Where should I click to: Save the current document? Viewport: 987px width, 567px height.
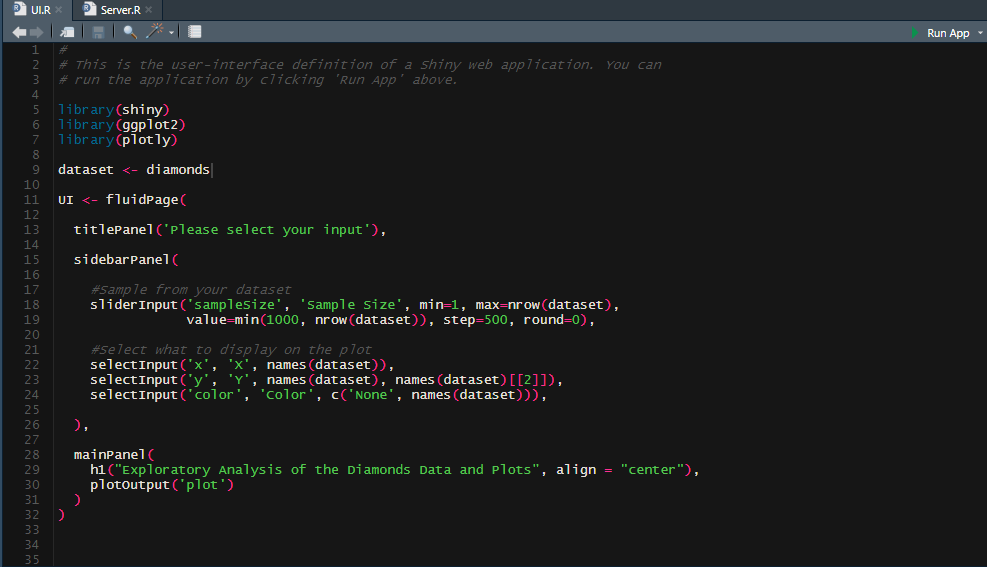pos(98,32)
